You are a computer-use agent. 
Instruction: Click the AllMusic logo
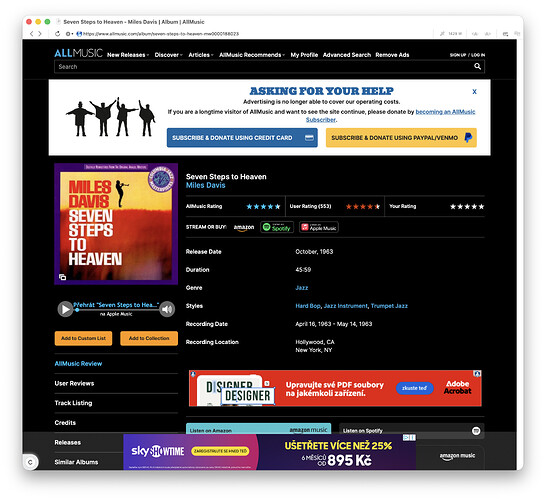click(78, 53)
